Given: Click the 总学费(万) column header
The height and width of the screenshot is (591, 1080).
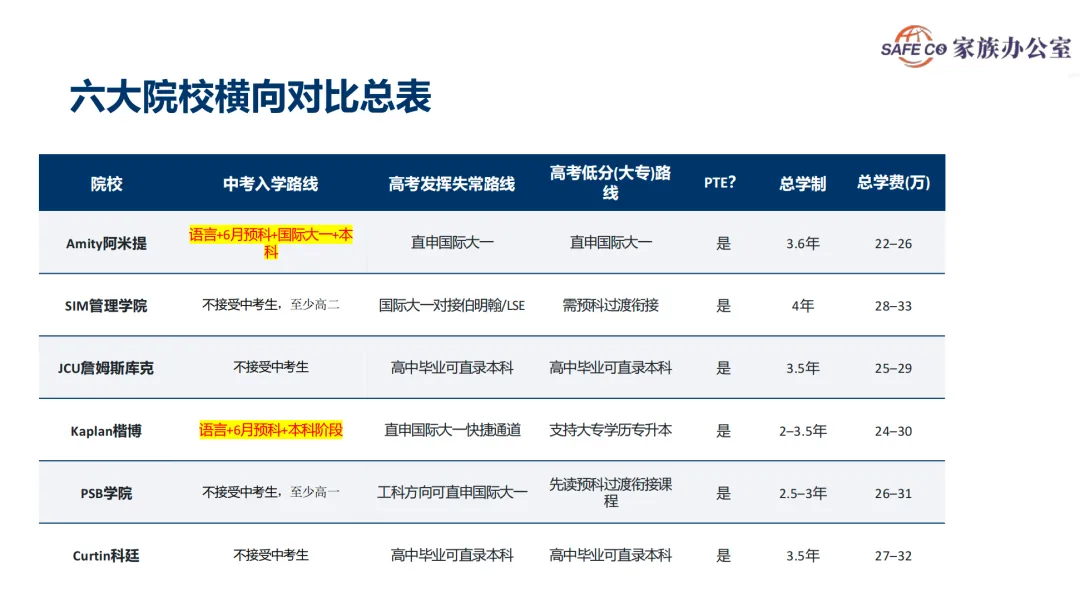Looking at the screenshot, I should coord(893,183).
